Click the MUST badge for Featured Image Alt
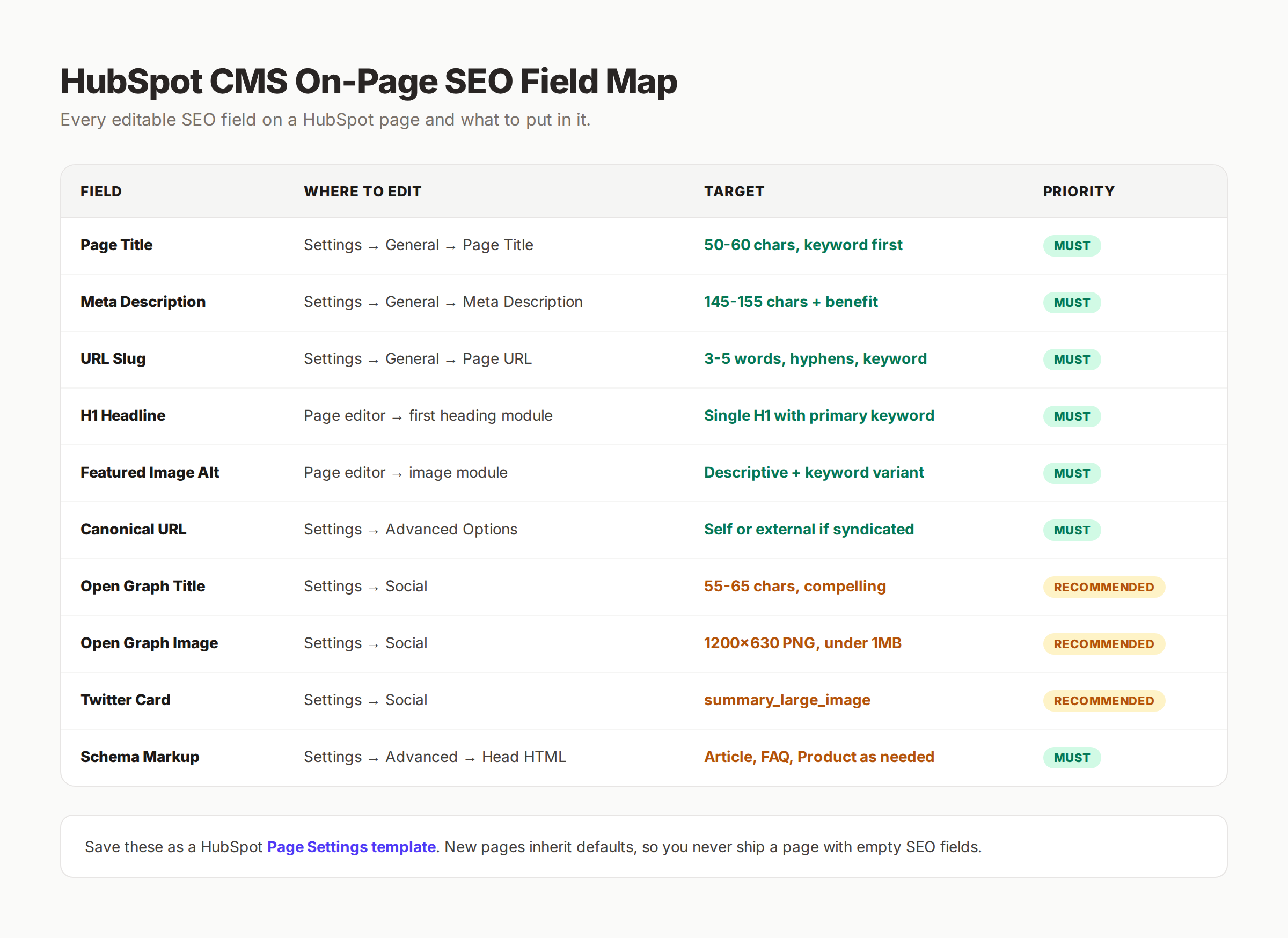This screenshot has width=1288, height=938. point(1072,473)
